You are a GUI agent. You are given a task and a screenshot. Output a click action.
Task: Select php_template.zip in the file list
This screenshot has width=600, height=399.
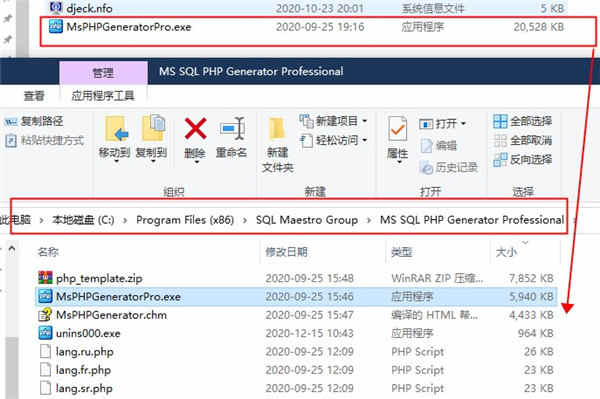pyautogui.click(x=99, y=278)
